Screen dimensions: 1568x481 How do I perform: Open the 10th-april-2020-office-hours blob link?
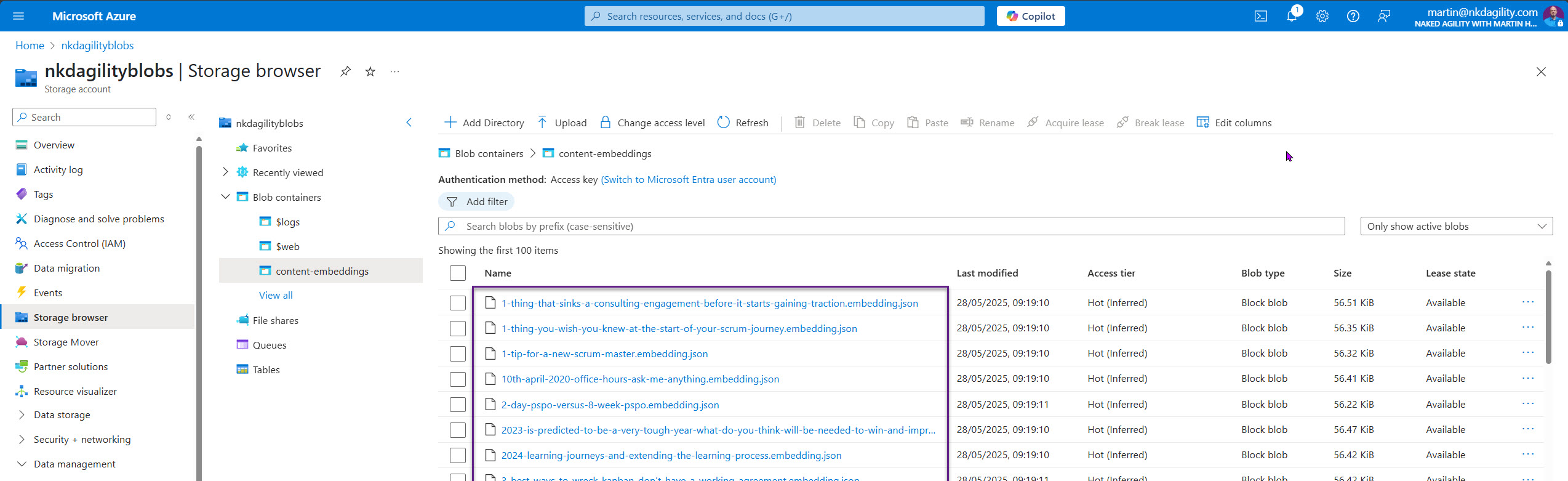pos(640,379)
